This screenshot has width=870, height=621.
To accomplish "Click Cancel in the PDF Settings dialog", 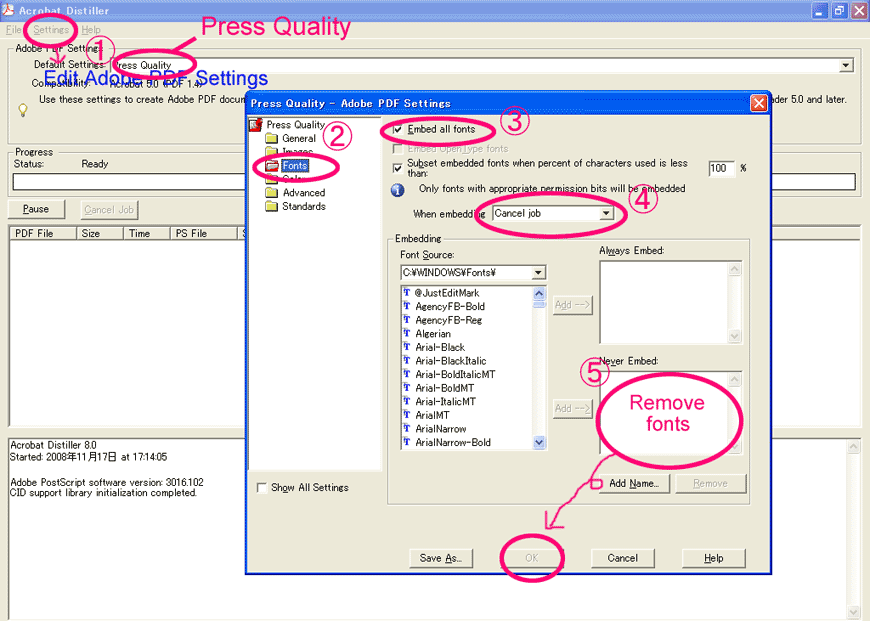I will click(623, 558).
